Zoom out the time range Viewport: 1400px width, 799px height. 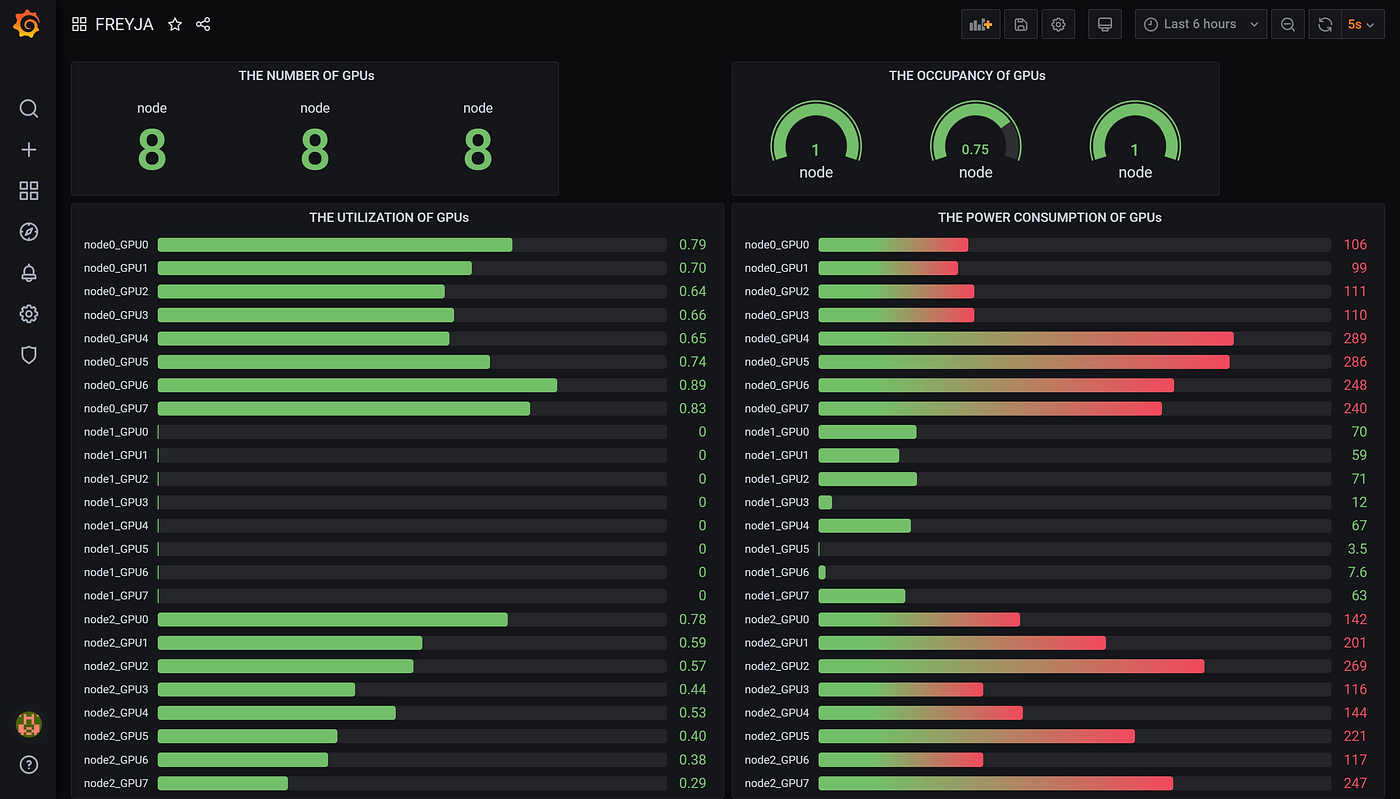tap(1287, 23)
